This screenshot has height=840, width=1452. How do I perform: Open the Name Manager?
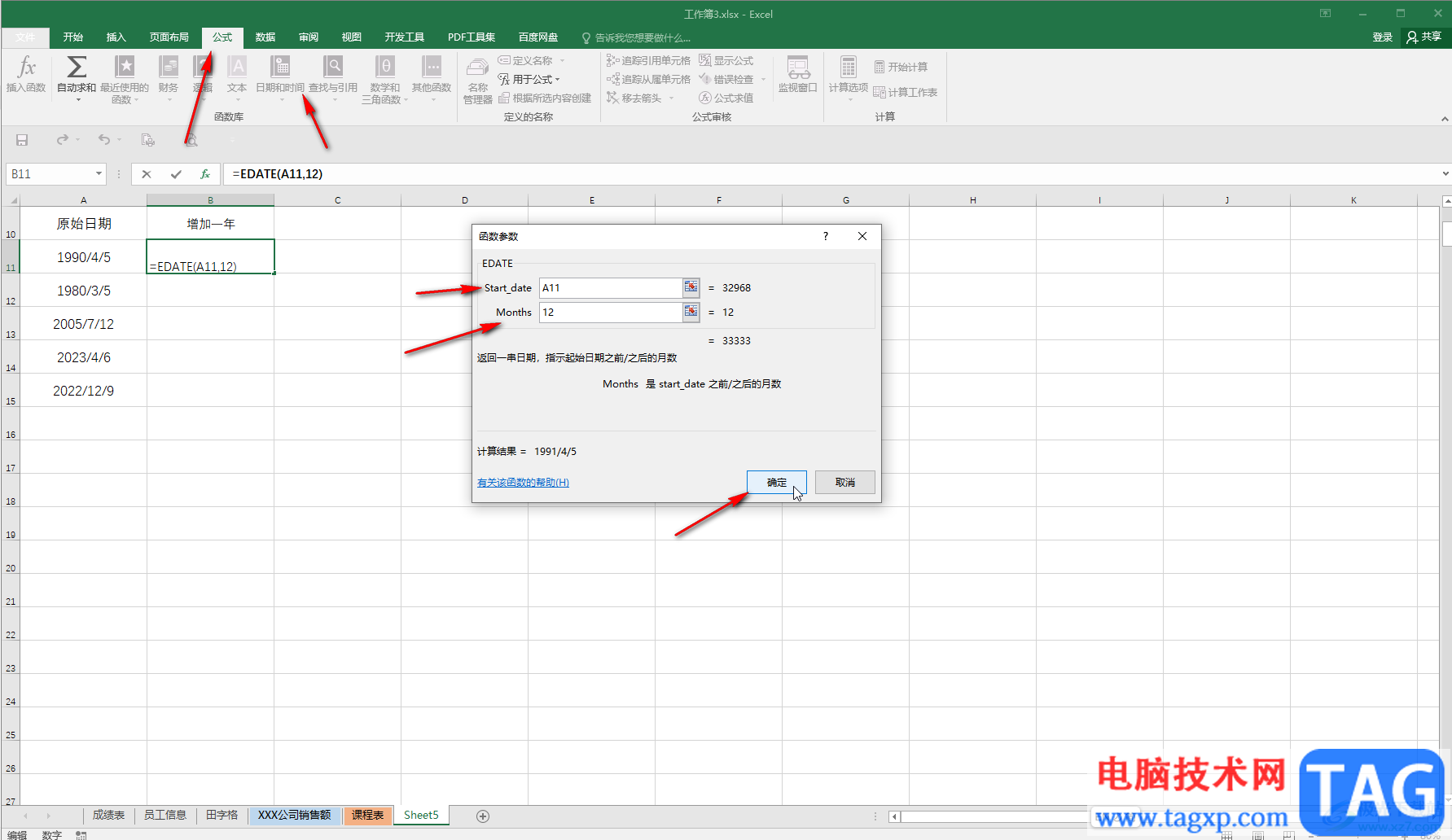tap(478, 80)
